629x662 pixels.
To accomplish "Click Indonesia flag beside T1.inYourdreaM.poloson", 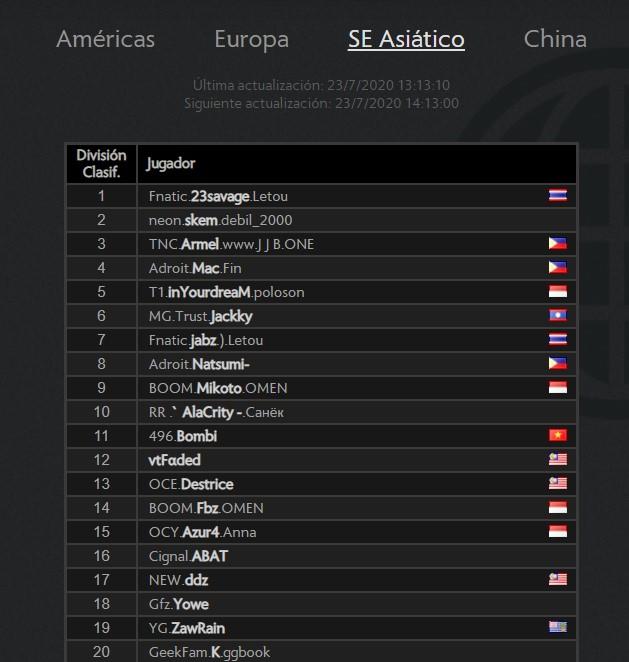I will point(558,291).
